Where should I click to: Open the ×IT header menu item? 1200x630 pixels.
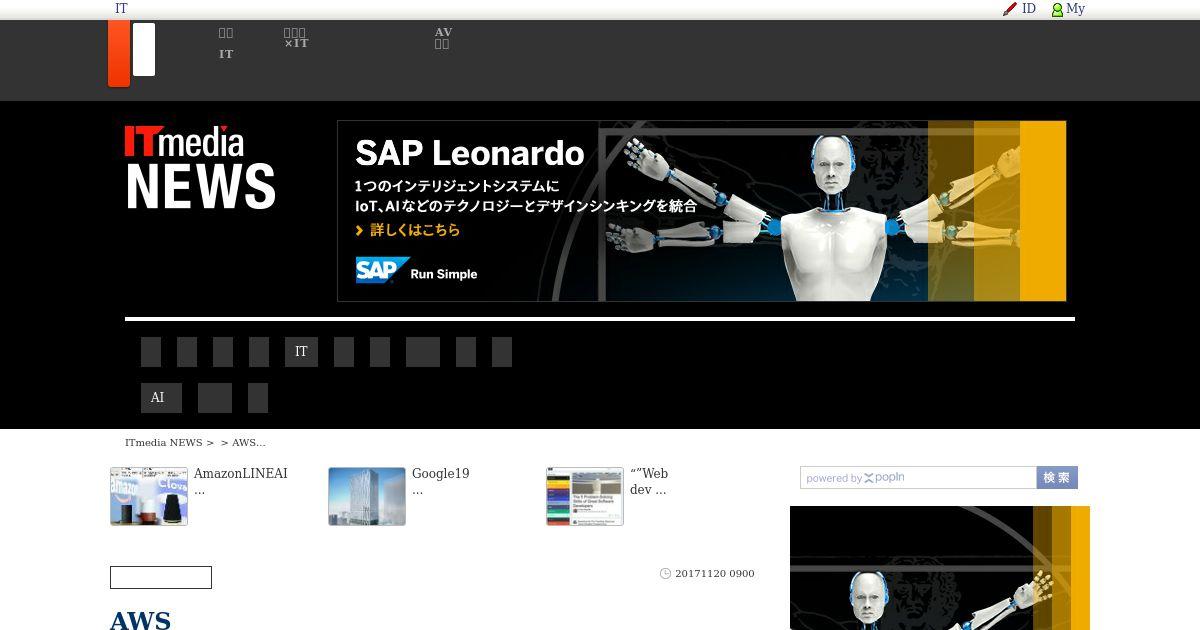[x=296, y=38]
